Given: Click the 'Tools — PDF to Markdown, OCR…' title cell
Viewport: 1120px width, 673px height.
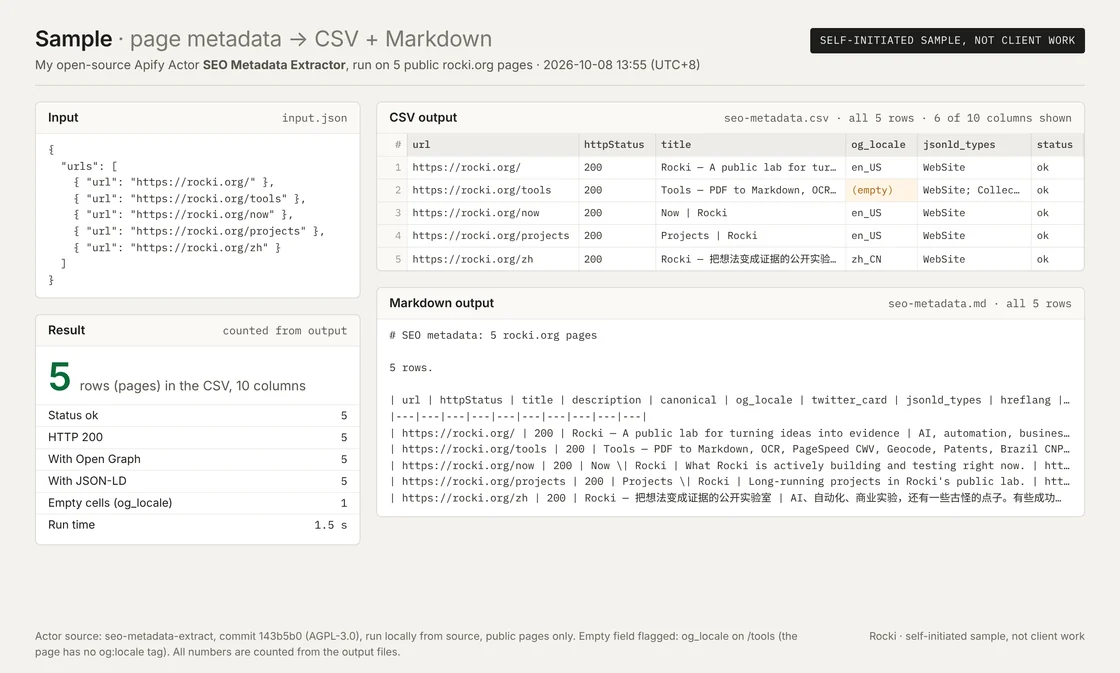Looking at the screenshot, I should [751, 190].
